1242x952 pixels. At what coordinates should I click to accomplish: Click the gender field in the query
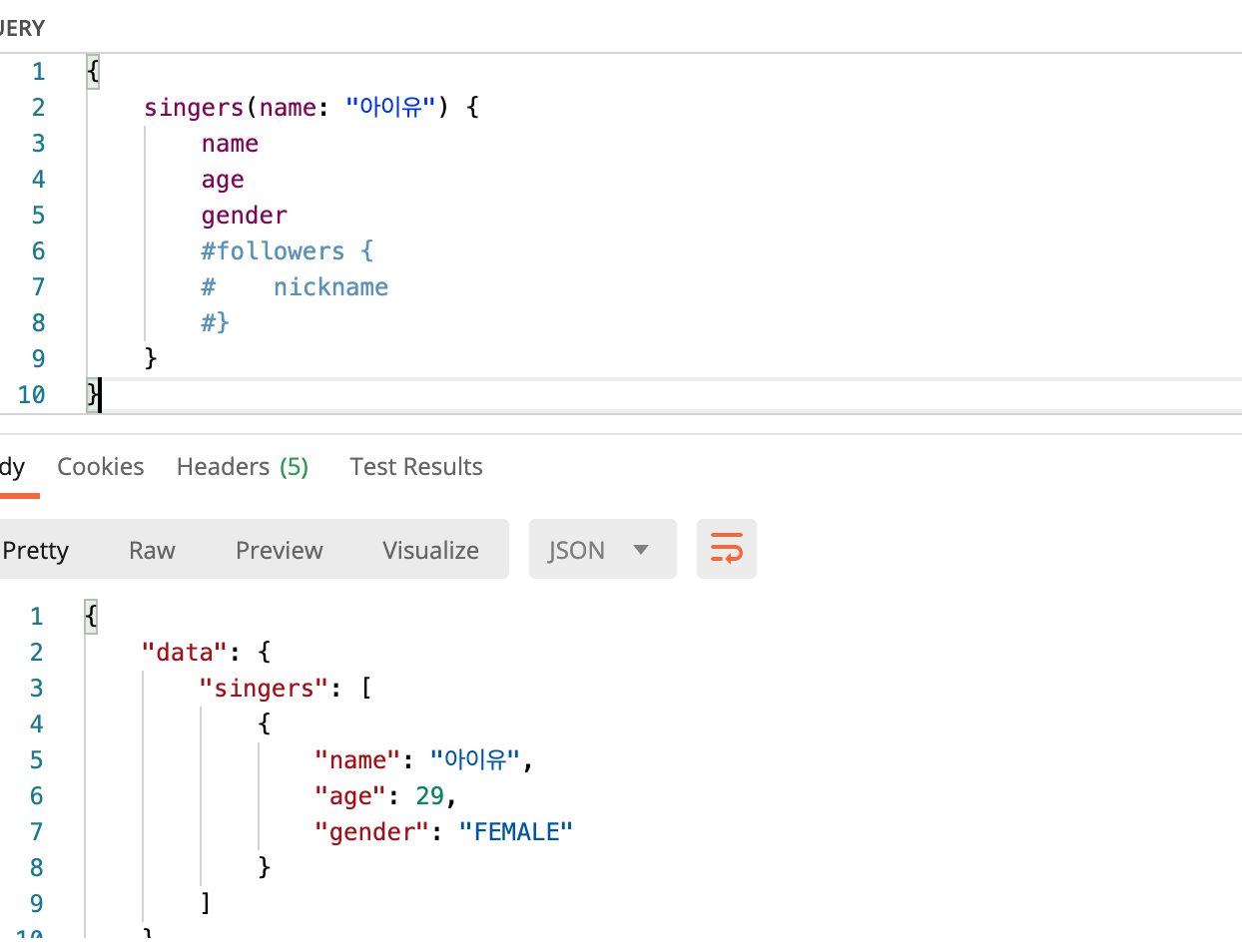[x=245, y=217]
